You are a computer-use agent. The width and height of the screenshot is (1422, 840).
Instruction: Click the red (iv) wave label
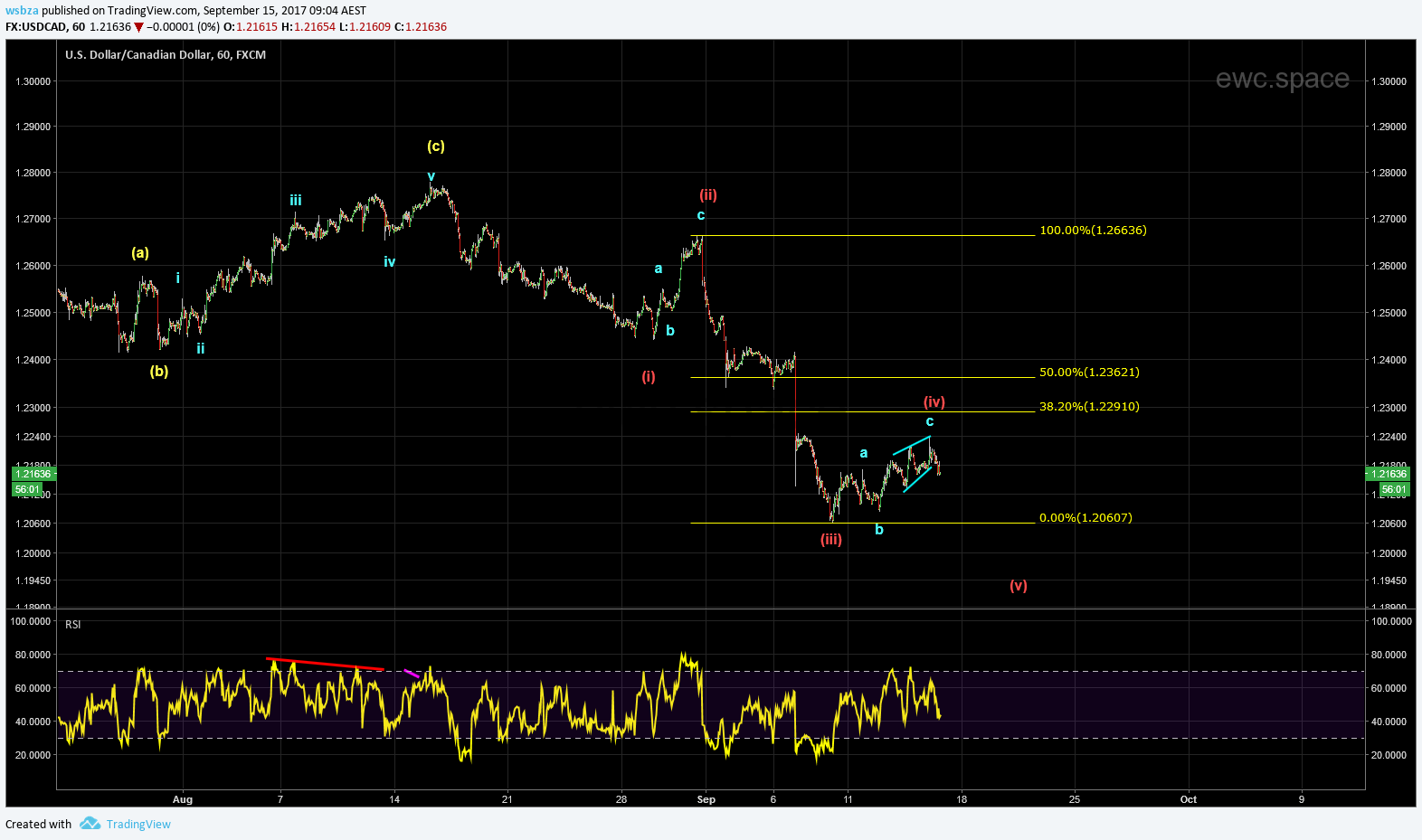coord(934,402)
